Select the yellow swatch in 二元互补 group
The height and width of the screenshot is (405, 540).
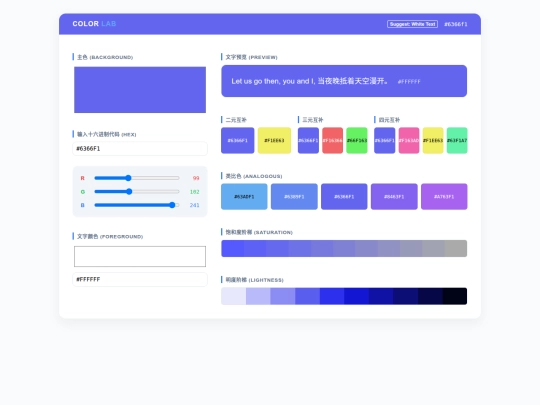click(274, 141)
